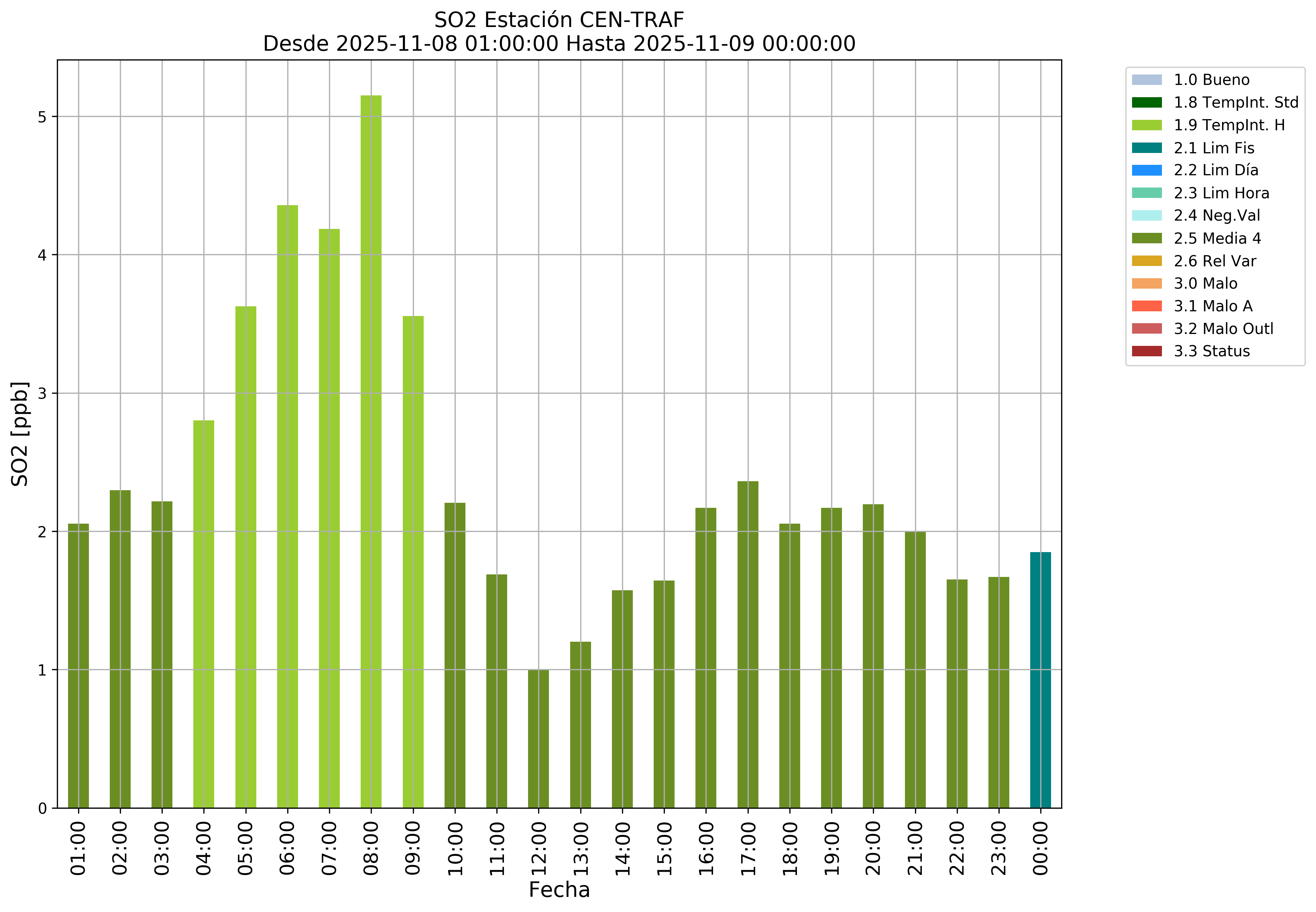The height and width of the screenshot is (912, 1316).
Task: Click the 2.3 Lim Hora legend swatch
Action: pyautogui.click(x=1146, y=193)
